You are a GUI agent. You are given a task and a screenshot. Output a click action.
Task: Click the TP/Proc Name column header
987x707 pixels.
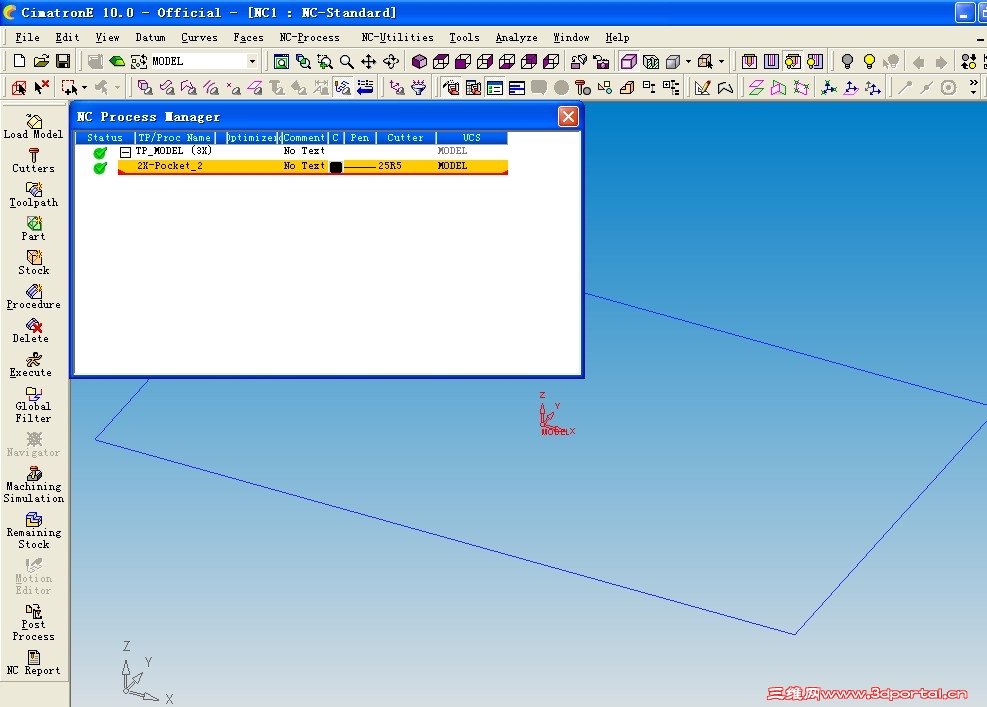(x=175, y=137)
